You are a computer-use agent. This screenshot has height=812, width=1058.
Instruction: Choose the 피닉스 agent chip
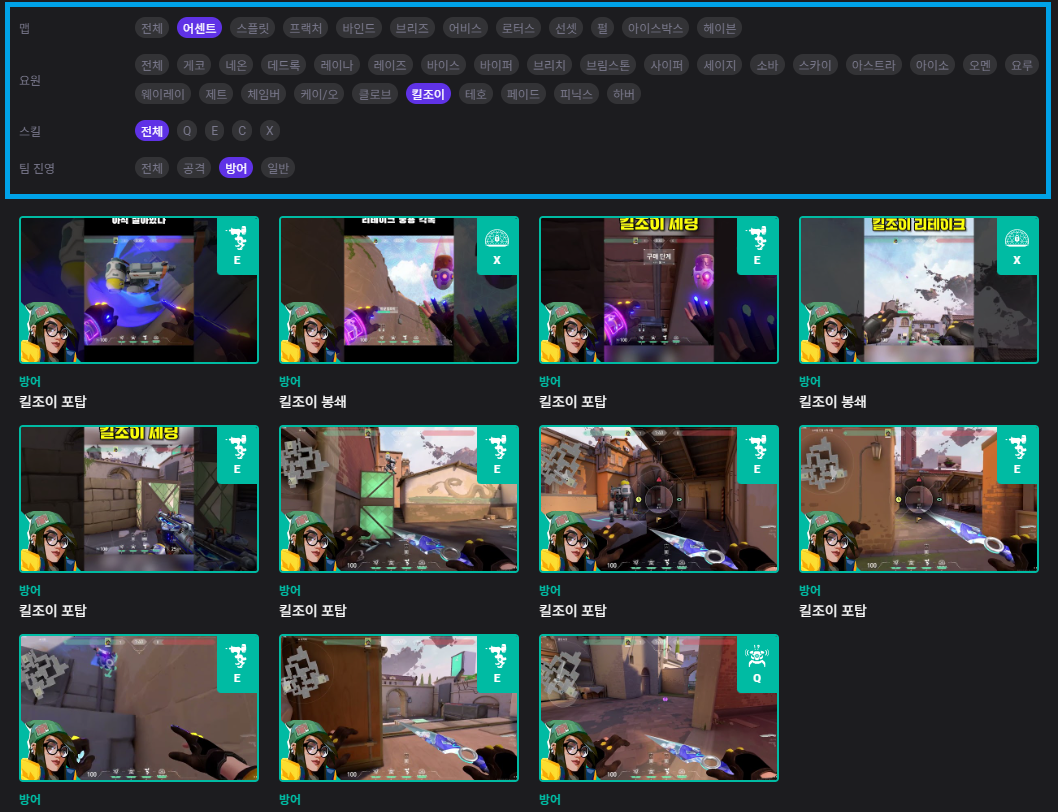pyautogui.click(x=576, y=94)
